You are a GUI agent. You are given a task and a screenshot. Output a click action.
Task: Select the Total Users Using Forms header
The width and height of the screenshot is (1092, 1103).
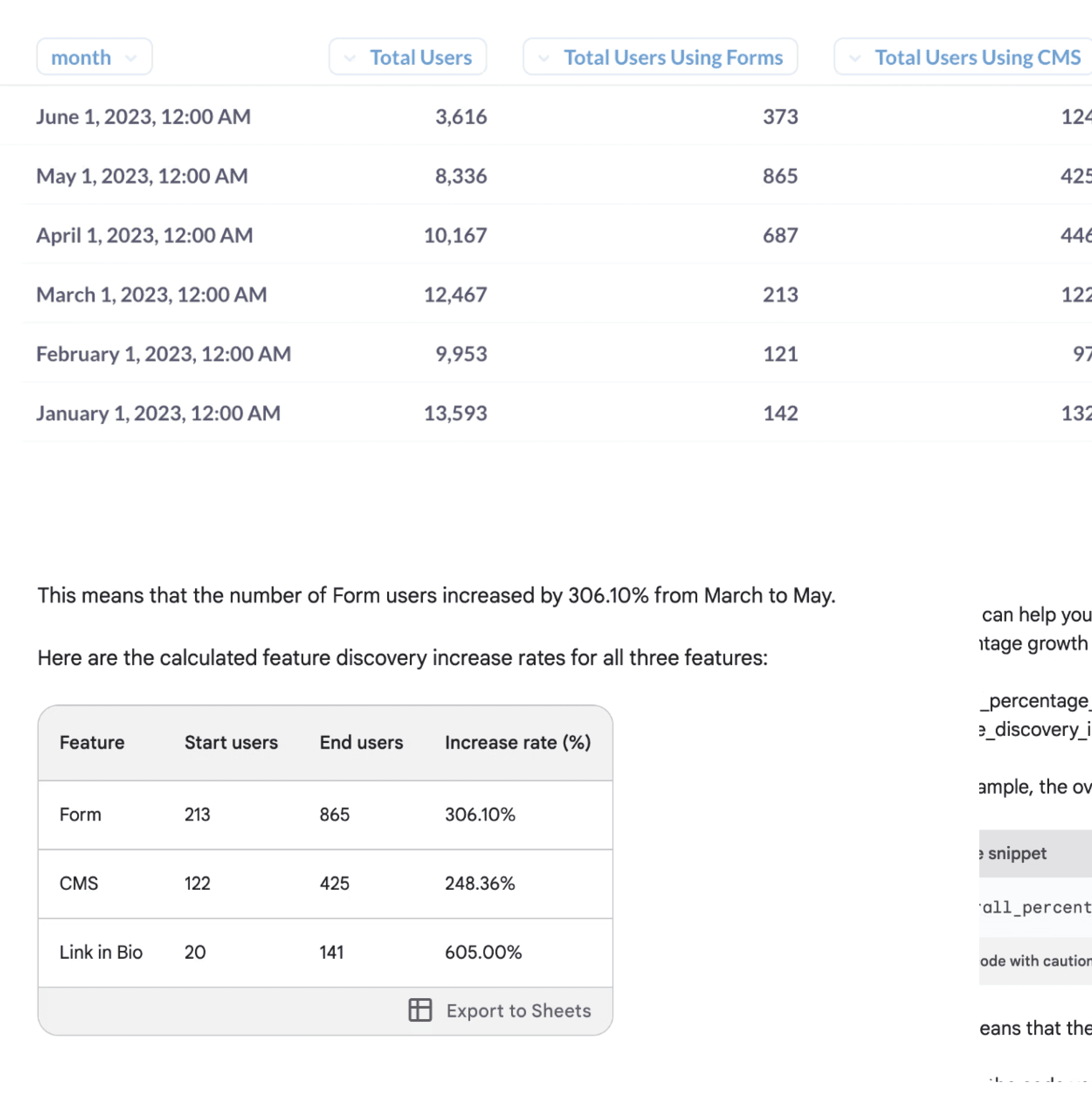coord(672,57)
